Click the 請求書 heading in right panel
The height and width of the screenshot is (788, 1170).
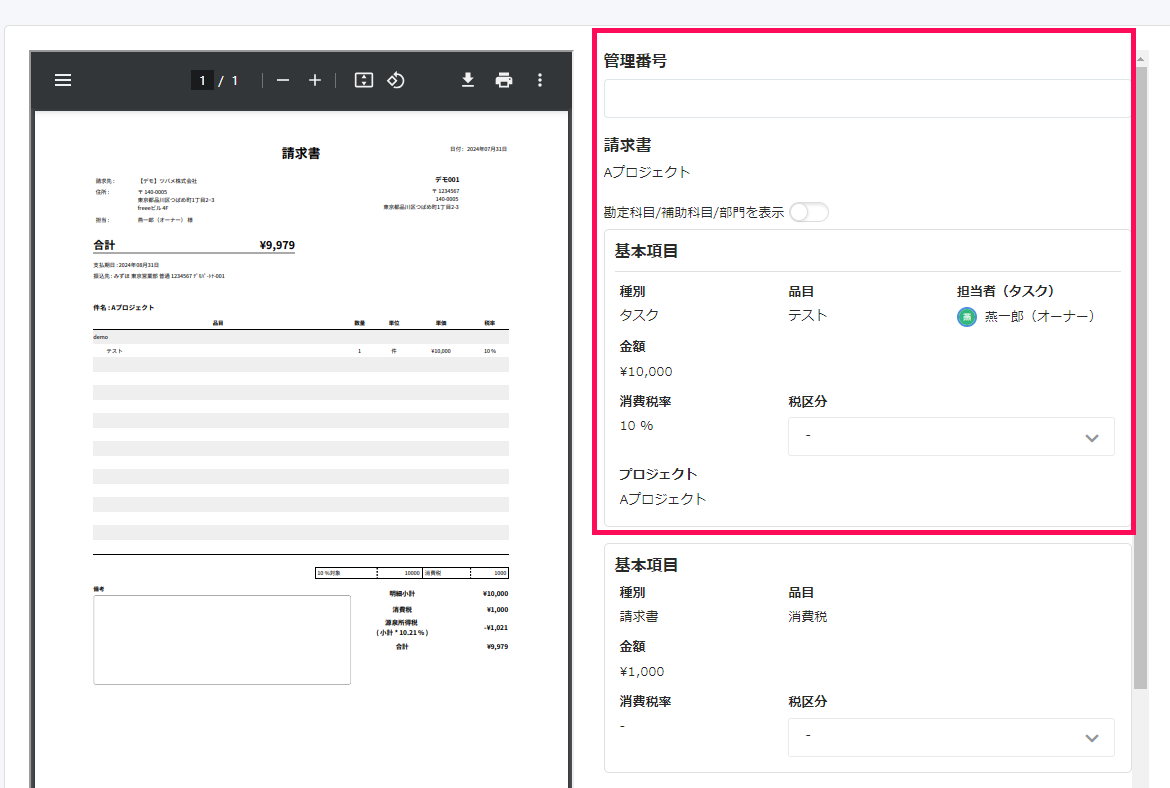(x=628, y=145)
